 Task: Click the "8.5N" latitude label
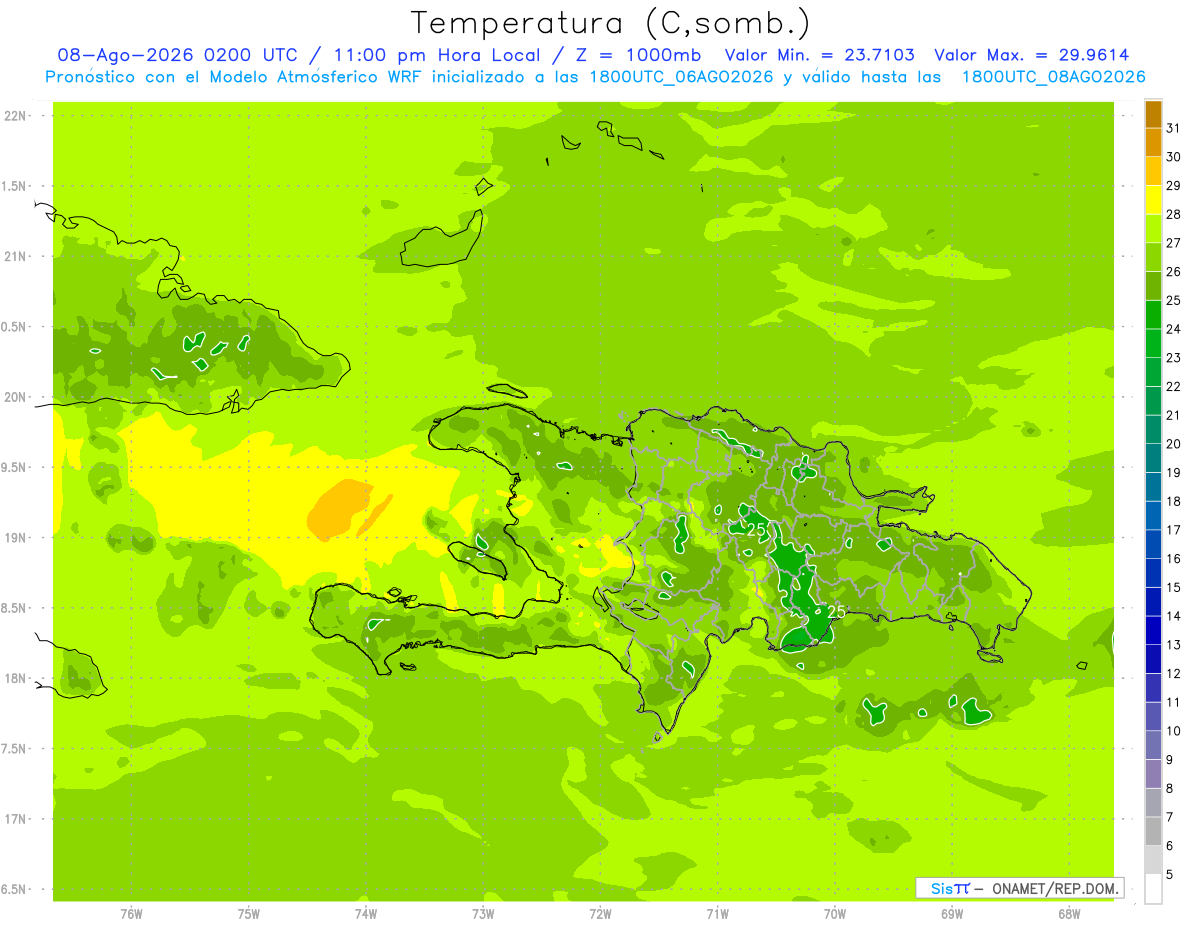tap(15, 608)
